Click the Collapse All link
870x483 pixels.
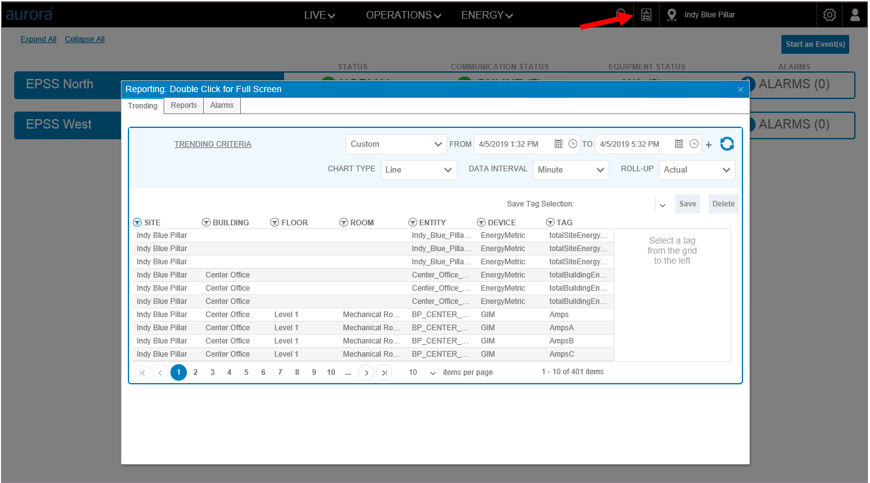tap(84, 39)
